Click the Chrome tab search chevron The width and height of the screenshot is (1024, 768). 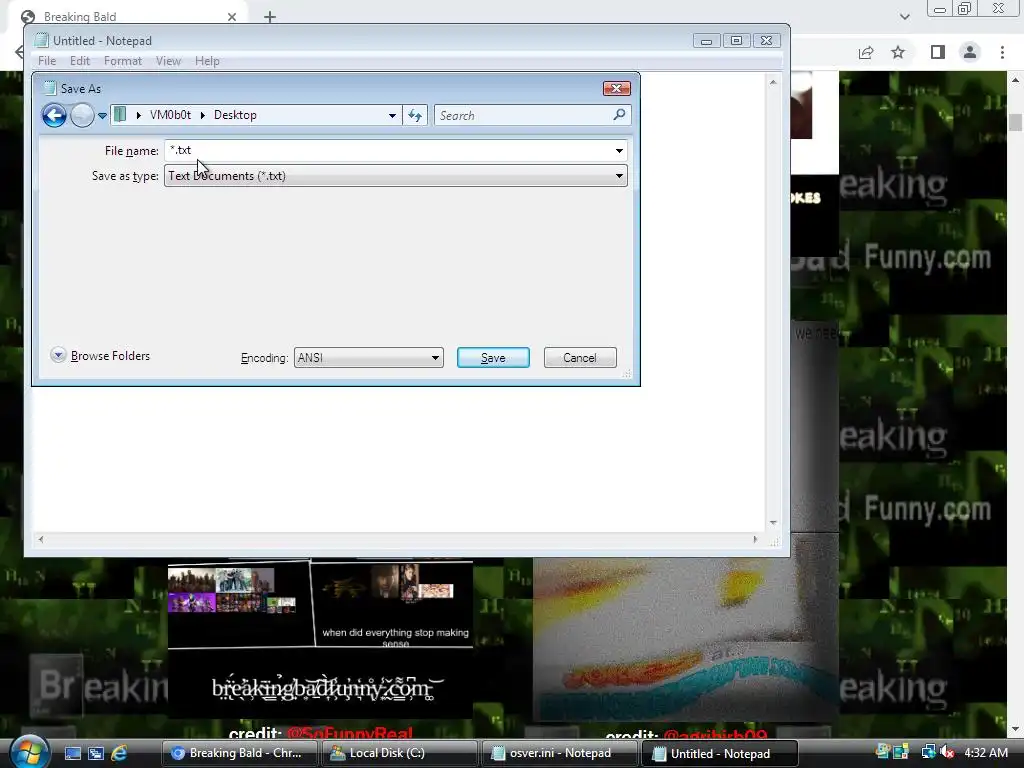click(904, 16)
